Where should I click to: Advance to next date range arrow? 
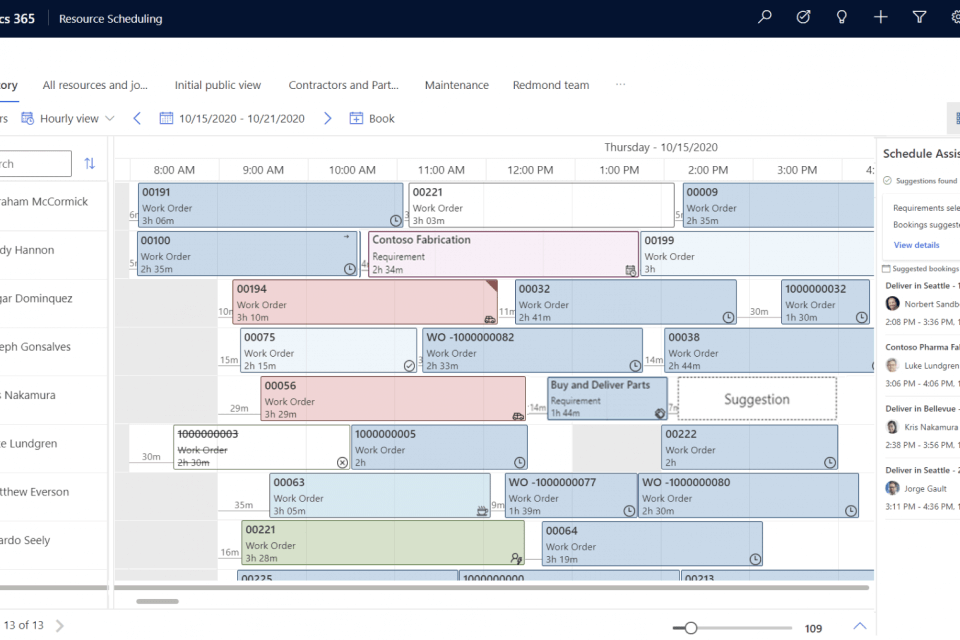[x=327, y=118]
